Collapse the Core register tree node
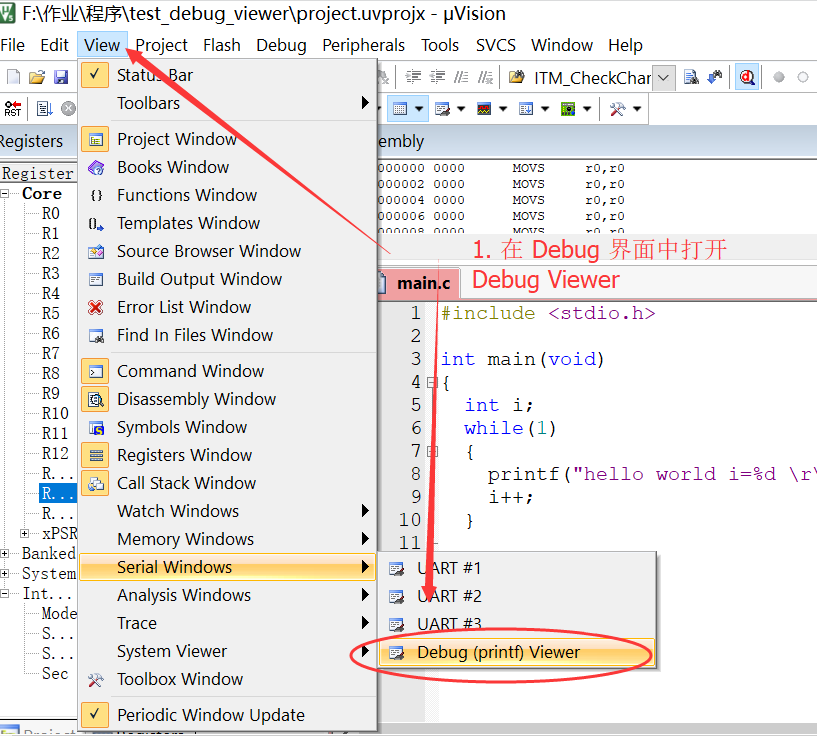 (5, 194)
